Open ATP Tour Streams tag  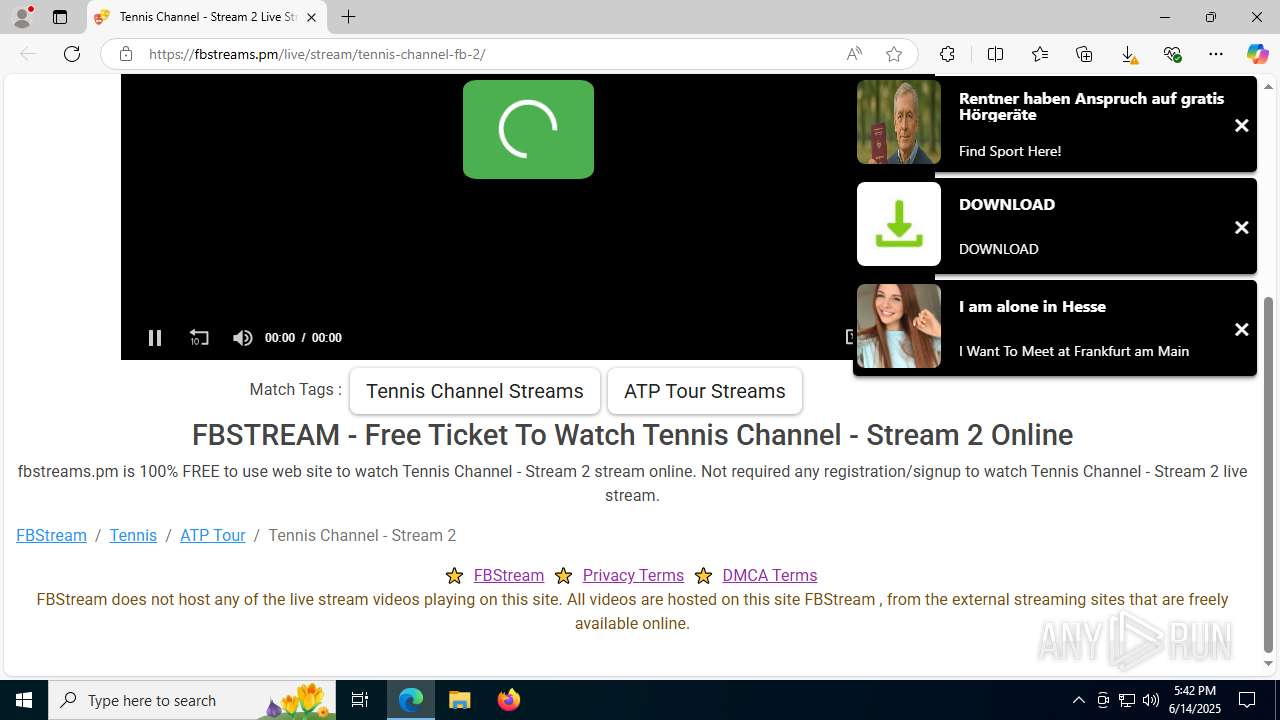coord(705,391)
